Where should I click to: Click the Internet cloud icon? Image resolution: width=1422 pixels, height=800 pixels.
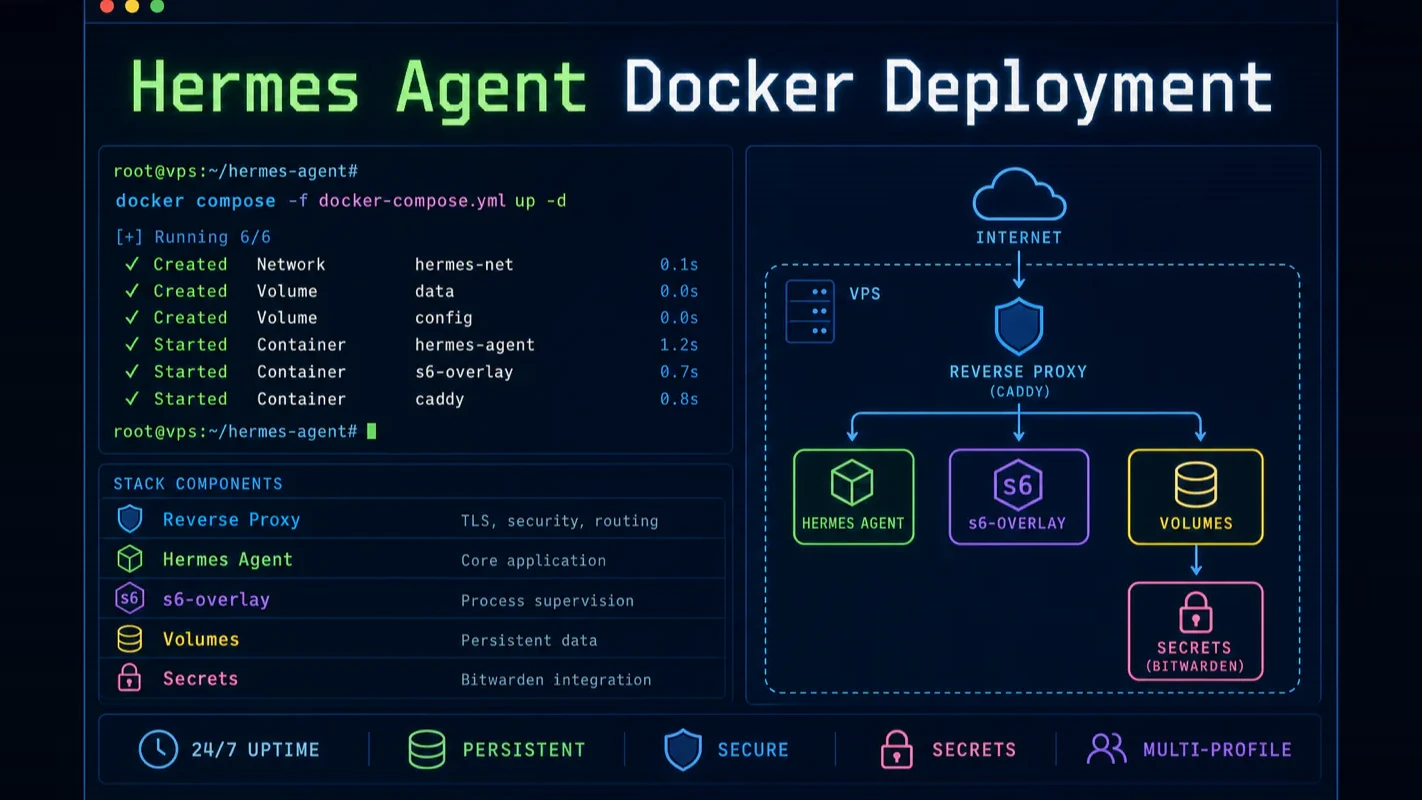[1019, 194]
